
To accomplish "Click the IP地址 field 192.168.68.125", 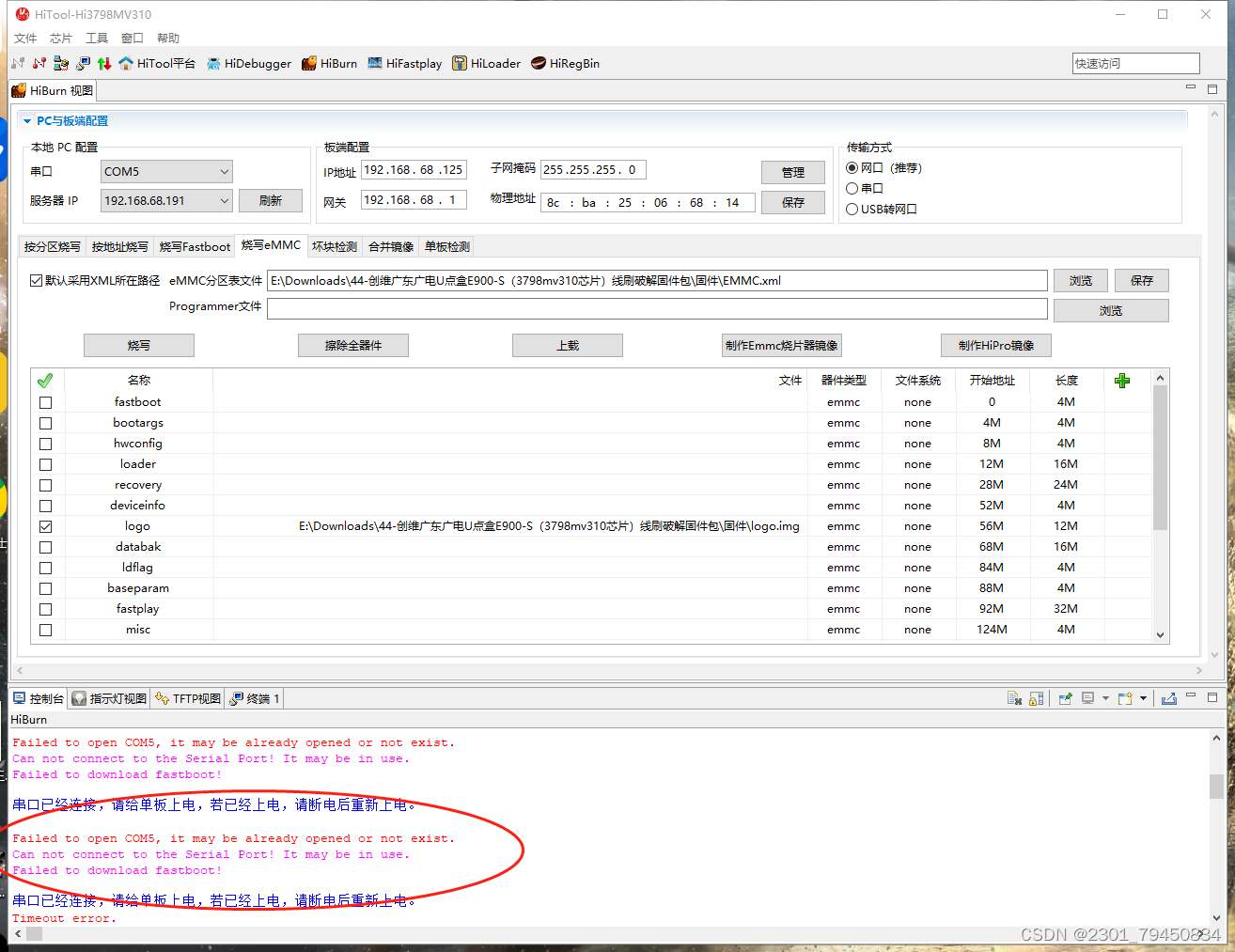I will point(414,170).
